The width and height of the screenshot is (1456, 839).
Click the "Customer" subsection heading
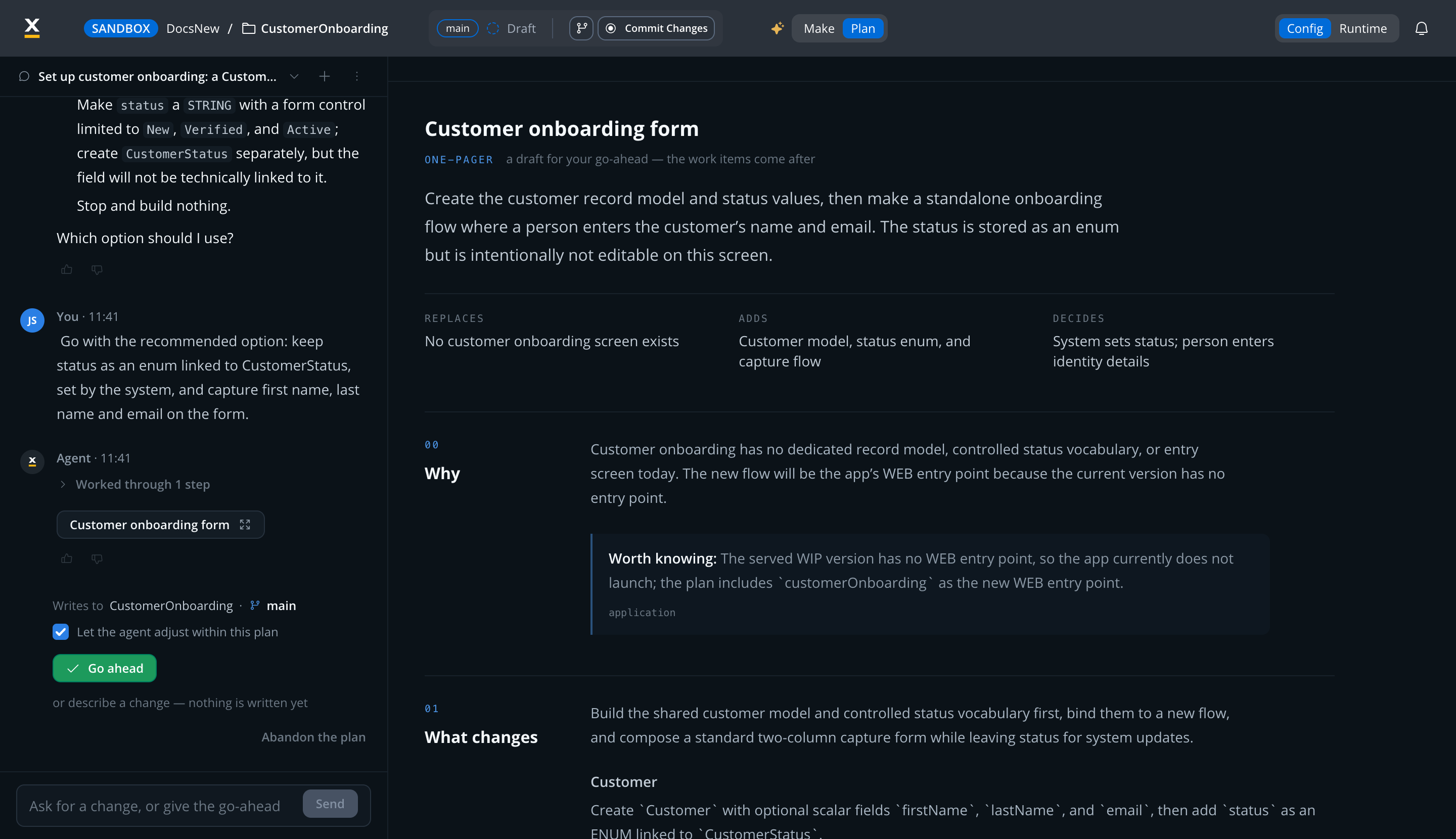point(623,781)
